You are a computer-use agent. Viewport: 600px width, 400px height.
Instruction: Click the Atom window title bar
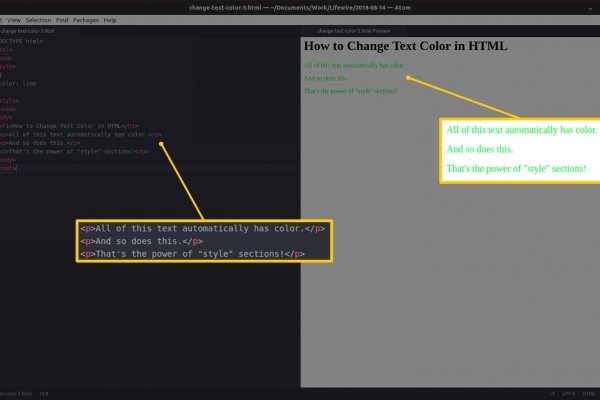click(300, 7)
